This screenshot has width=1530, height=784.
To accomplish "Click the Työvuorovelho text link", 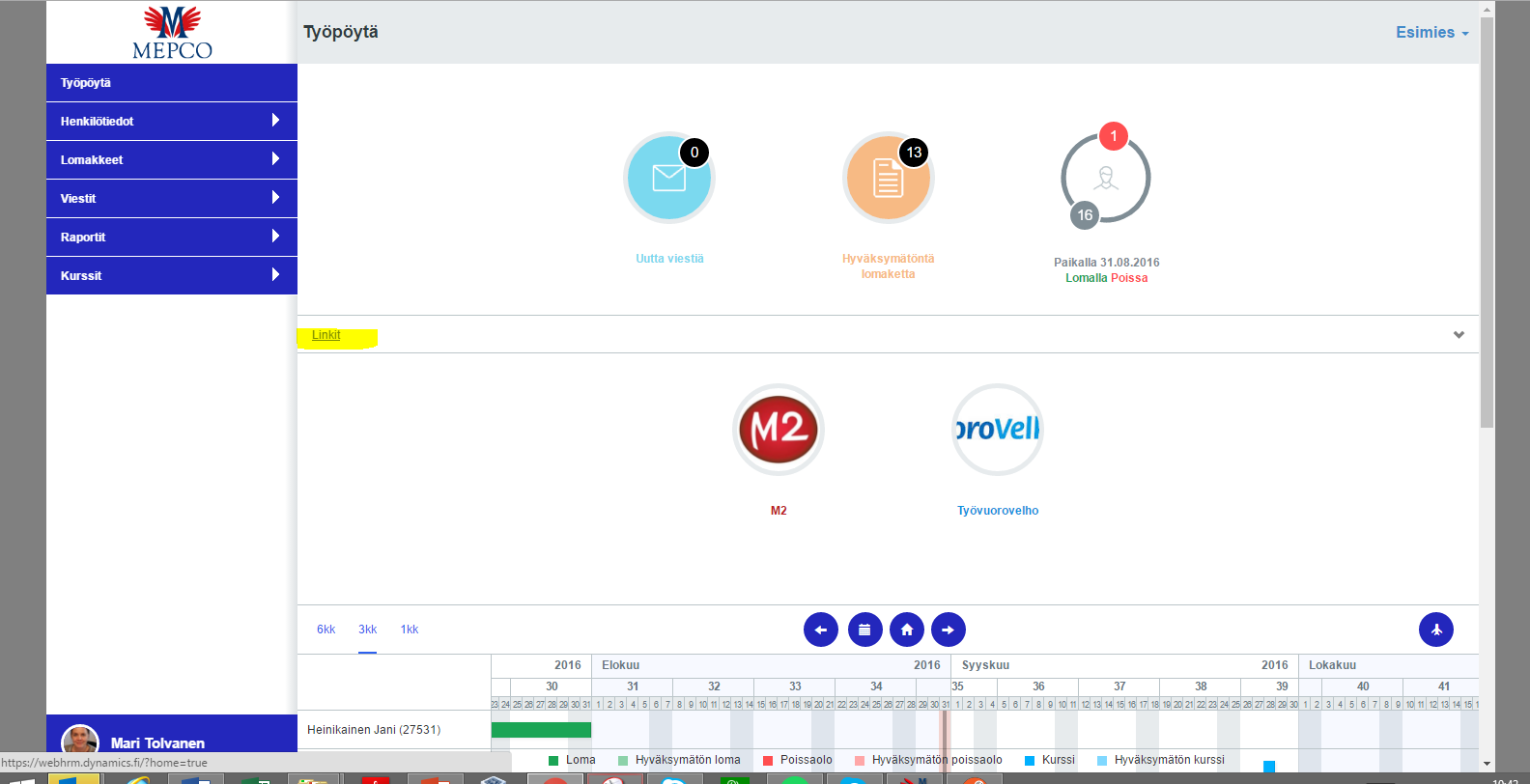I will pyautogui.click(x=998, y=511).
